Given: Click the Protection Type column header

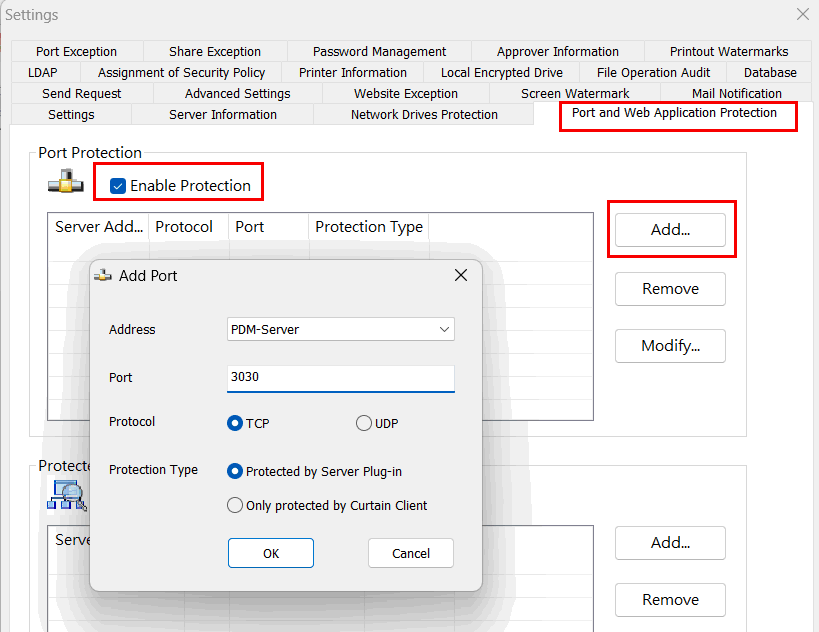Looking at the screenshot, I should (x=368, y=227).
